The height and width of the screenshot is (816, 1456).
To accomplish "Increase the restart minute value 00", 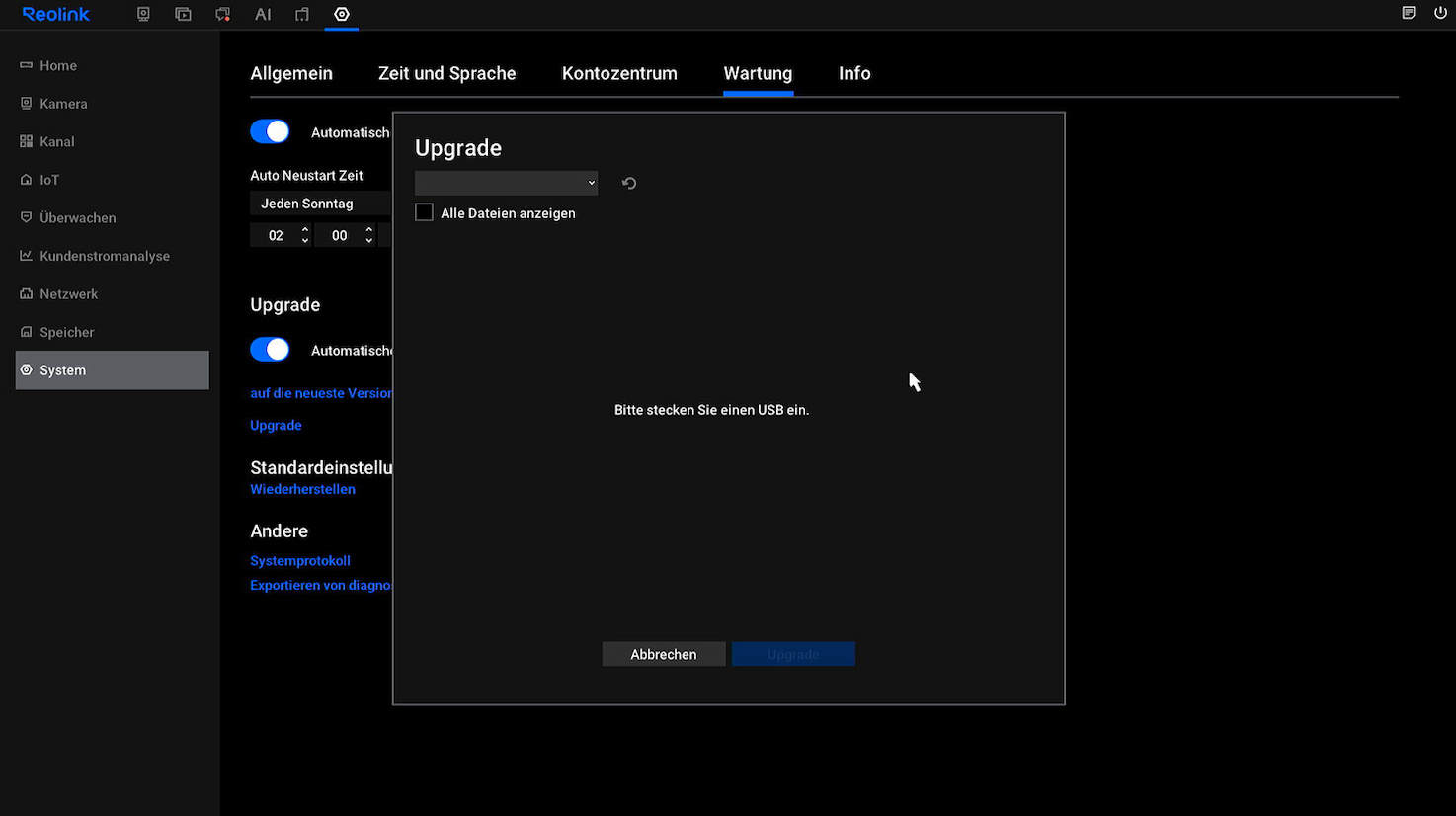I will click(369, 229).
